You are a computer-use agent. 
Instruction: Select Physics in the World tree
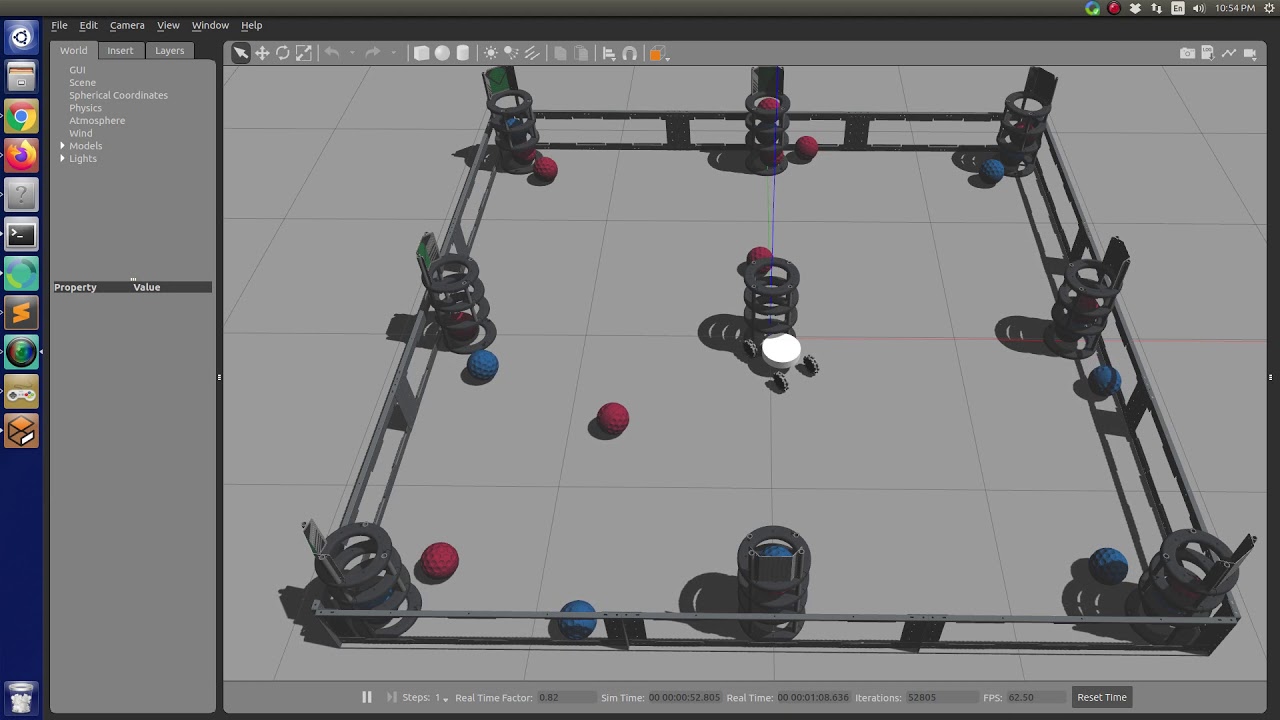[x=85, y=108]
